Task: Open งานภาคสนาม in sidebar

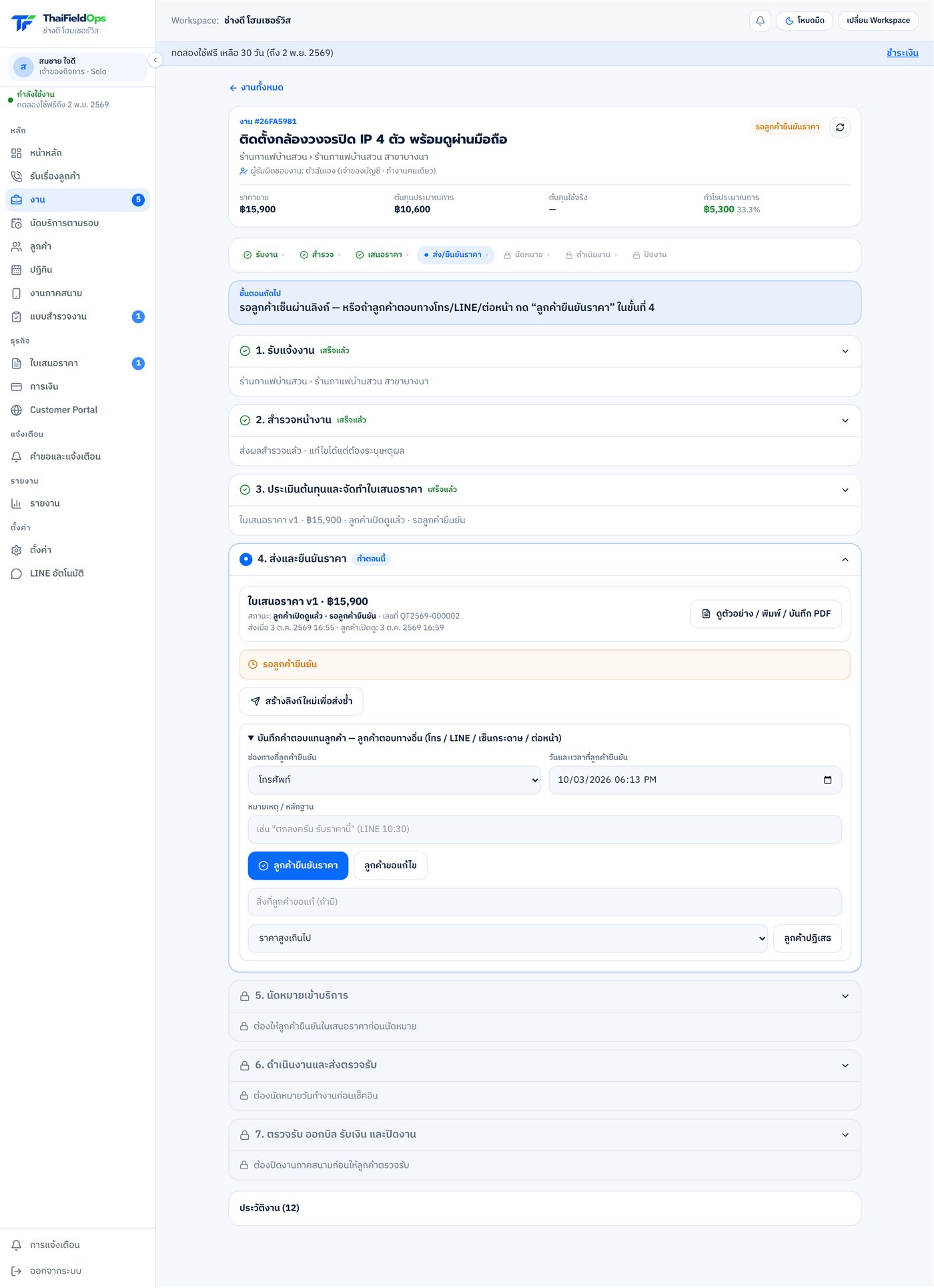Action: [77, 293]
